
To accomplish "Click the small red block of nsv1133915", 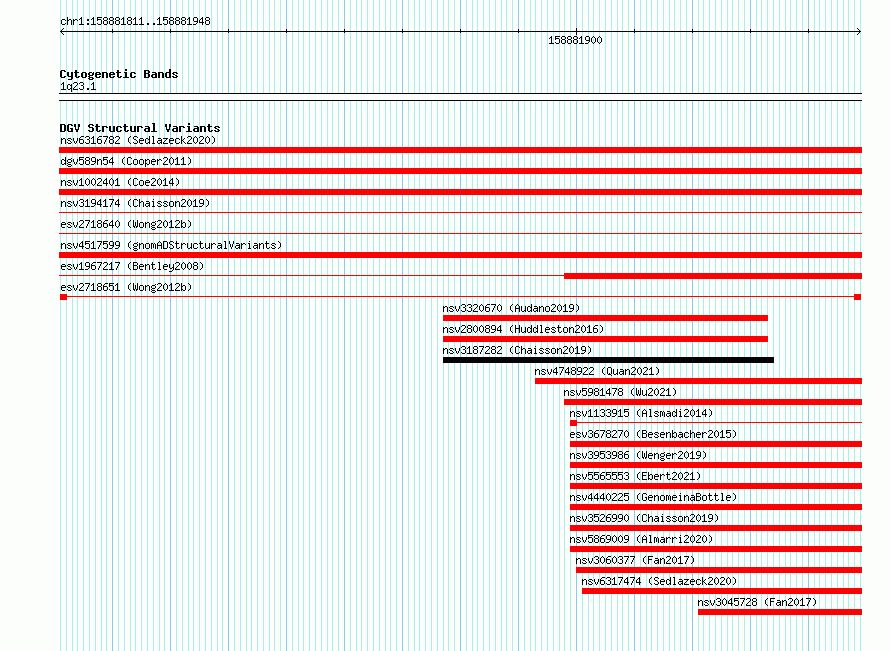I will [573, 423].
